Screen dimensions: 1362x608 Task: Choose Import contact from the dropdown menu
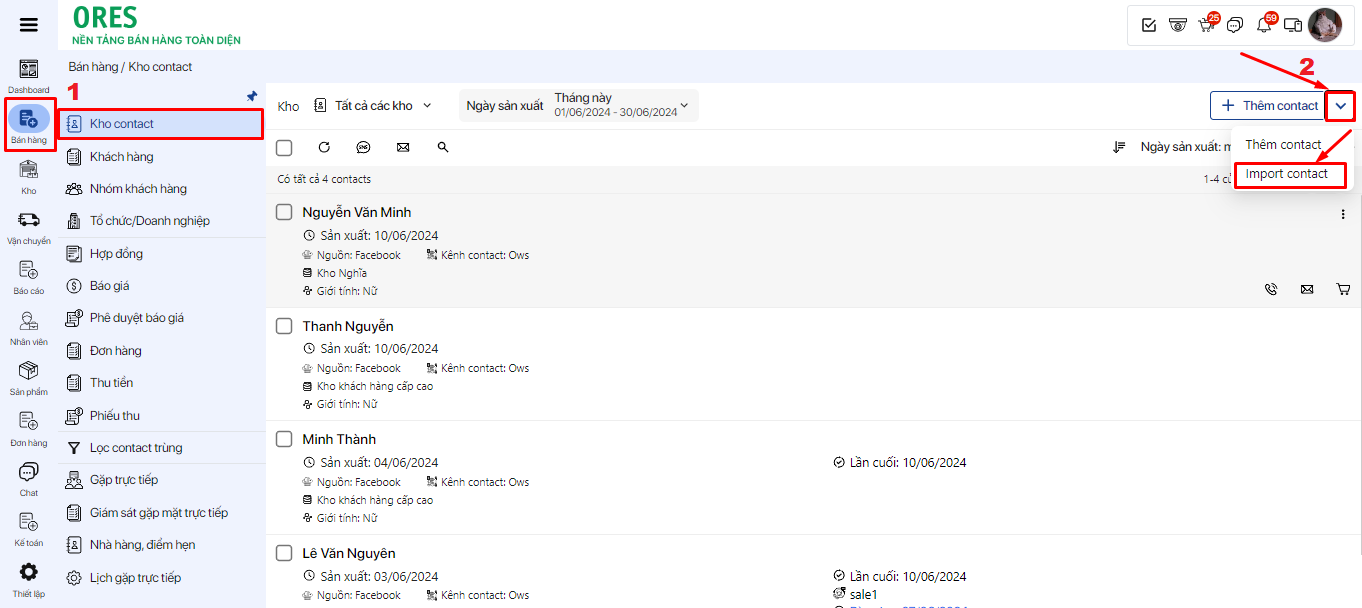coord(1287,174)
